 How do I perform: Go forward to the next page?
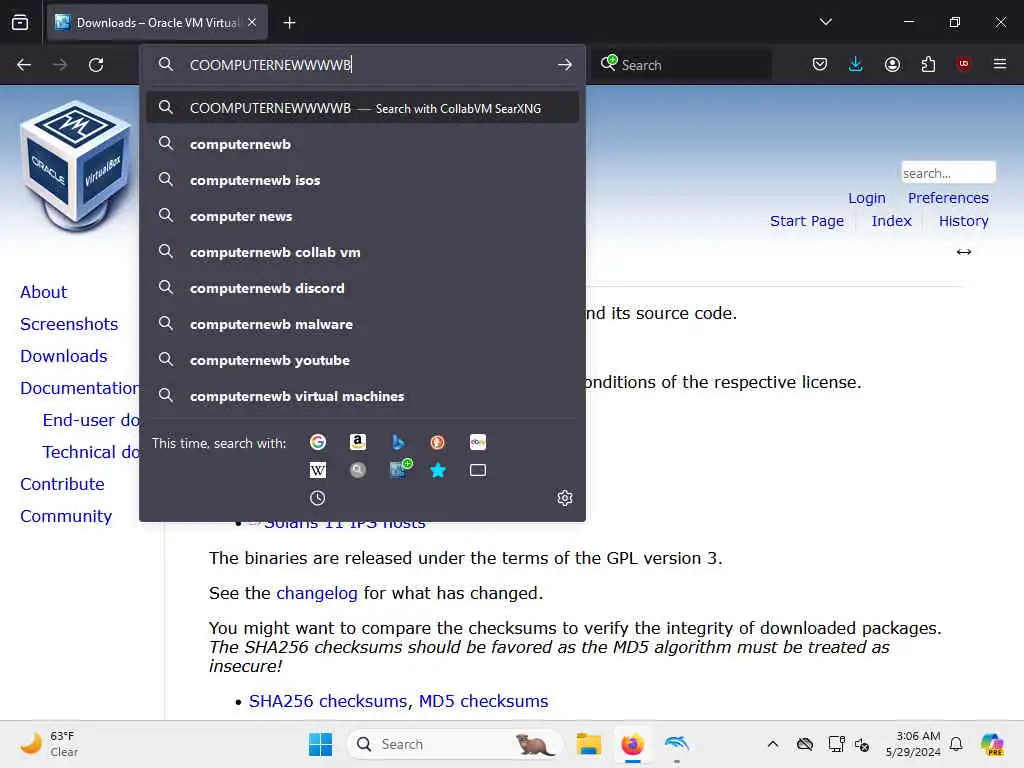pos(60,65)
